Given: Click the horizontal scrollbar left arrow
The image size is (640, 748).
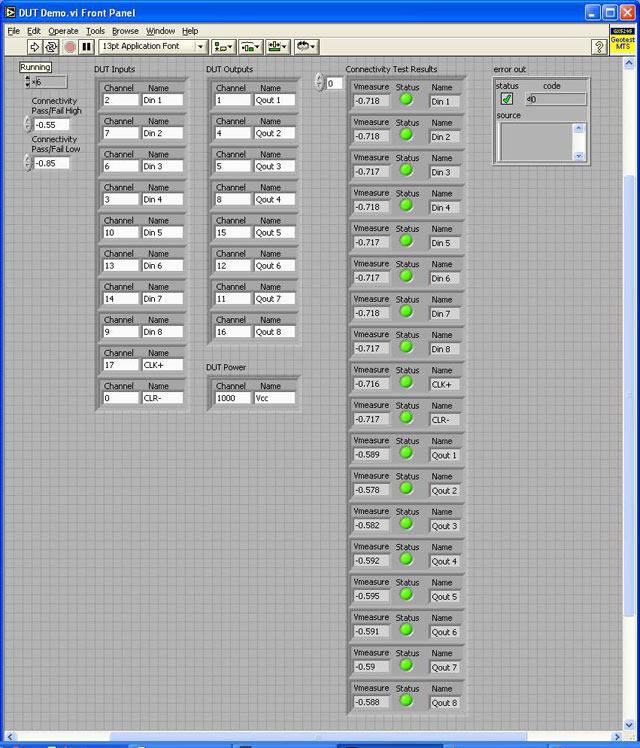Looking at the screenshot, I should pos(10,737).
